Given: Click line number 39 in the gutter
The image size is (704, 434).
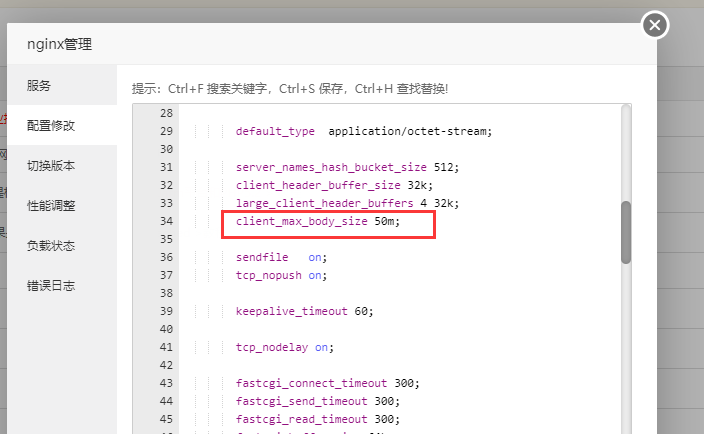Looking at the screenshot, I should point(167,311).
